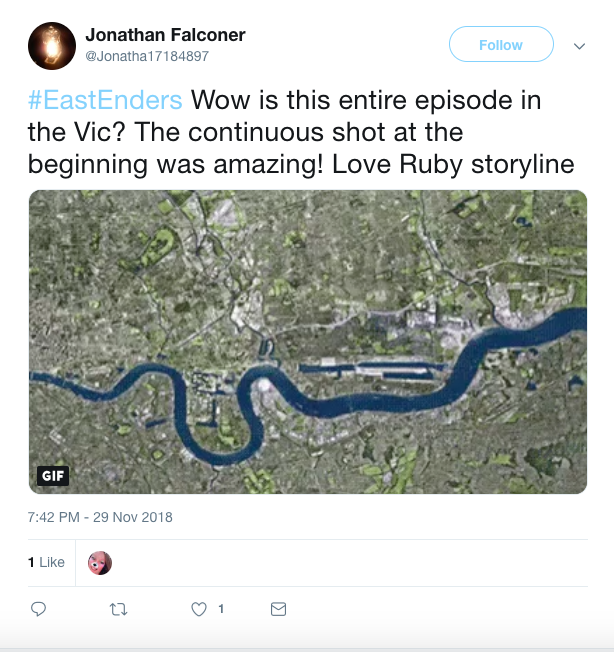Send tweet via envelope message icon
The image size is (614, 652).
279,609
